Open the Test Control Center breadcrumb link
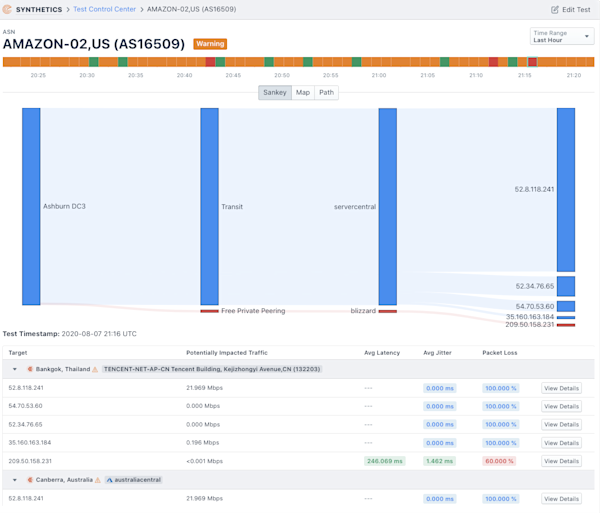Screen dimensions: 600x513 (x=104, y=9)
